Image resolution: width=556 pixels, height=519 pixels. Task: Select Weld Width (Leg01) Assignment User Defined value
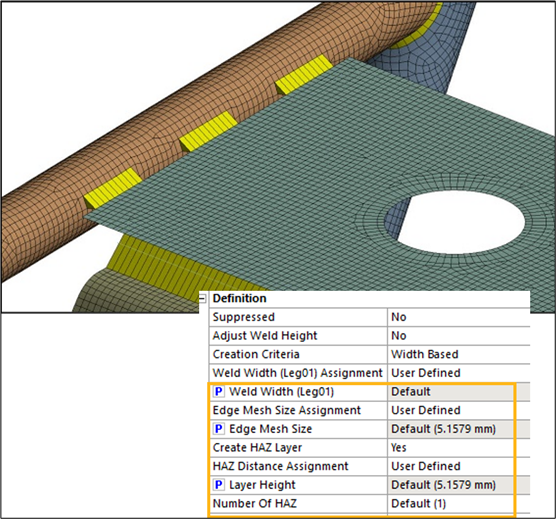[459, 373]
